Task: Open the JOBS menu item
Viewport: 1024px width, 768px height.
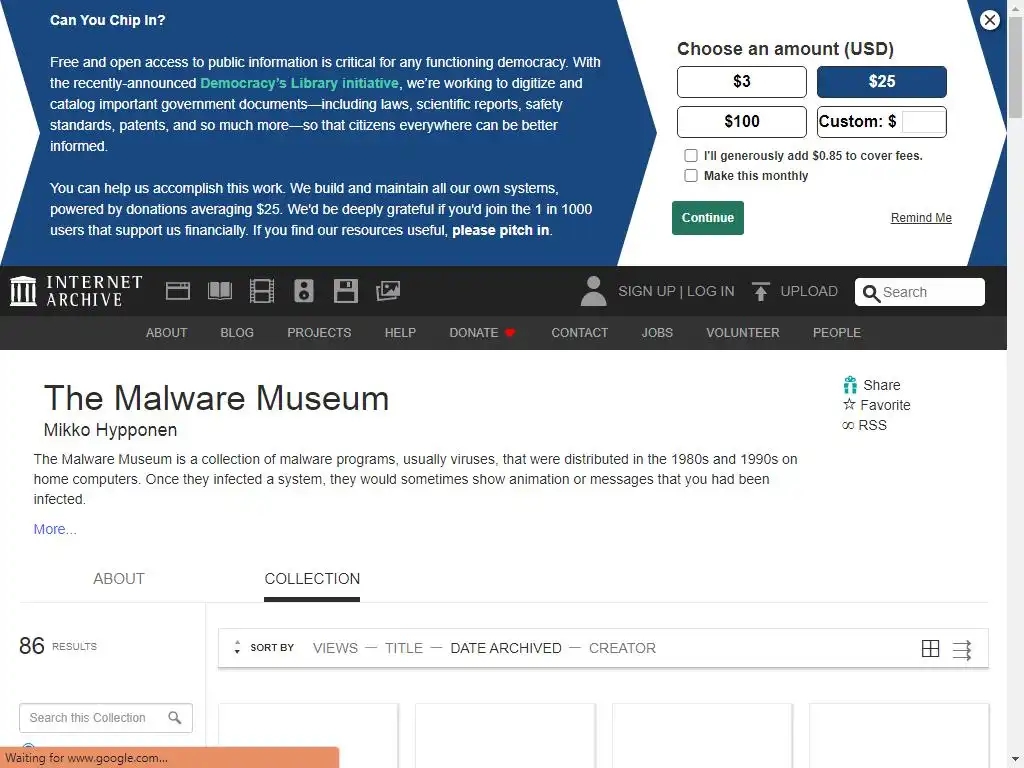Action: (x=656, y=333)
